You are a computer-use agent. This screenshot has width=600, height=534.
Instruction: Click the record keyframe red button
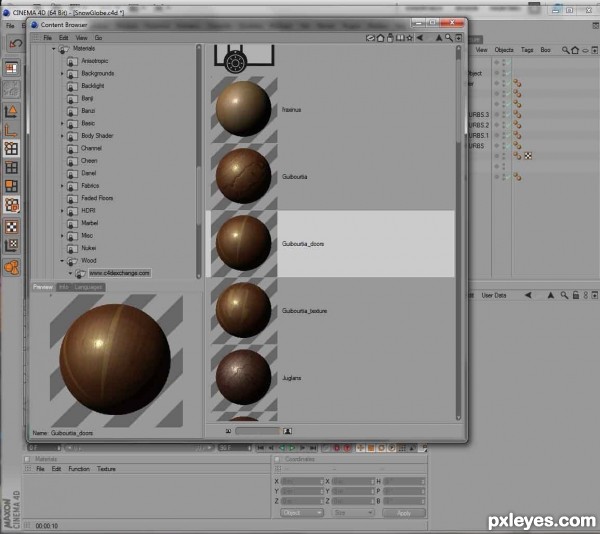tap(337, 448)
